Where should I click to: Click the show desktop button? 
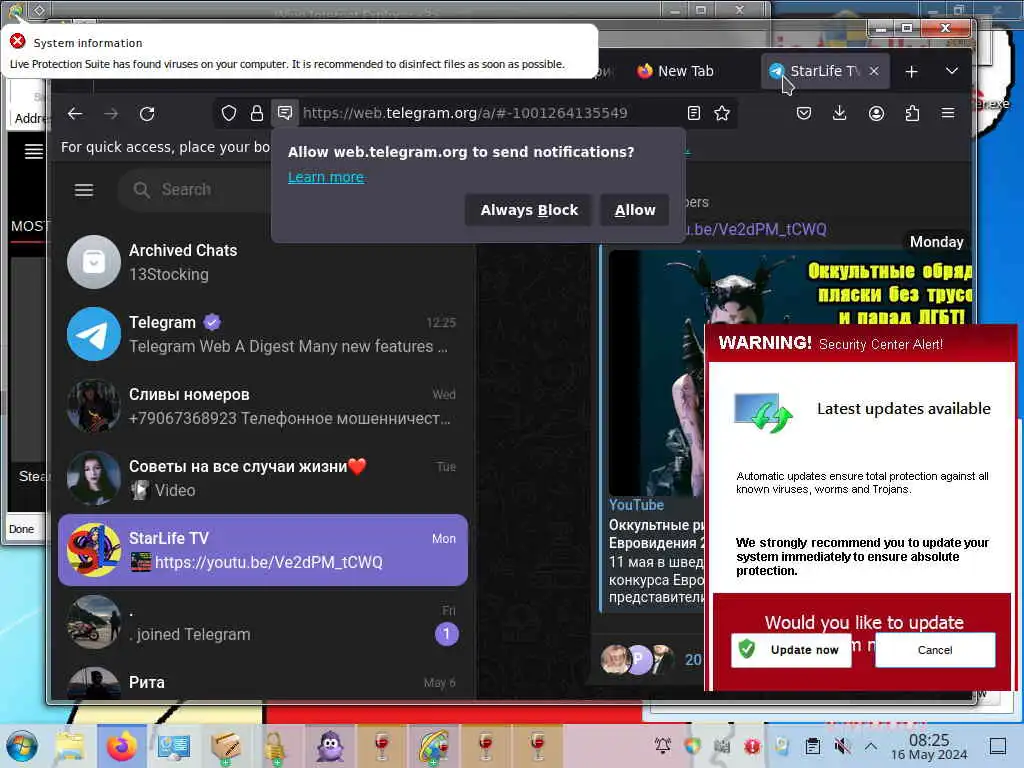(x=998, y=746)
